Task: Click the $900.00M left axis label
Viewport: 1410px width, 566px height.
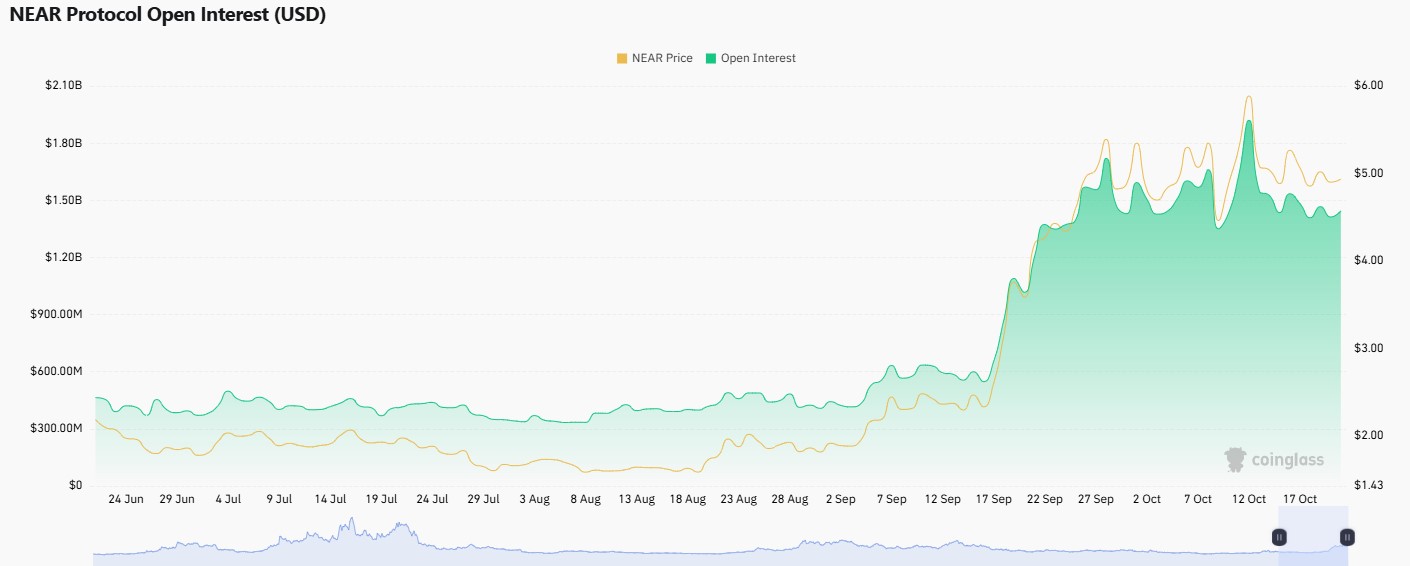Action: click(56, 314)
